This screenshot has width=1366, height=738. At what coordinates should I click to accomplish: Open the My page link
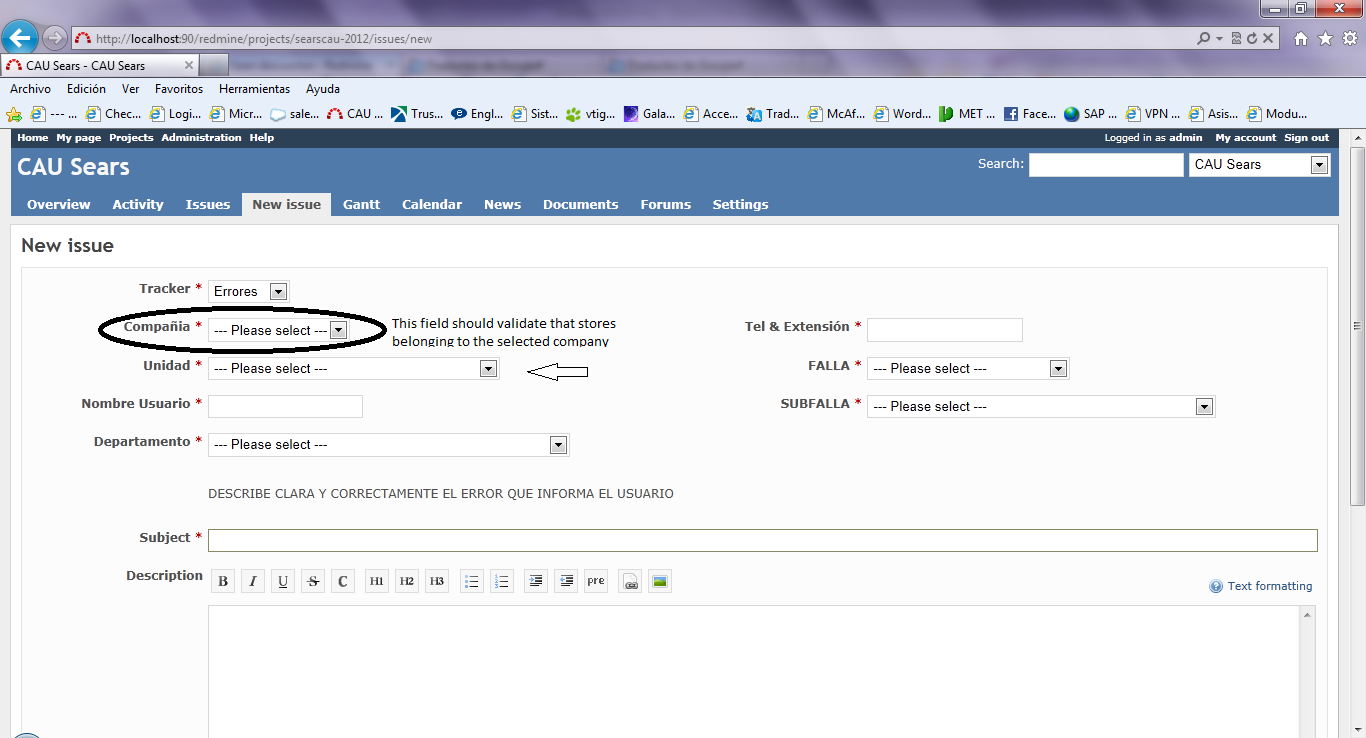coord(78,138)
